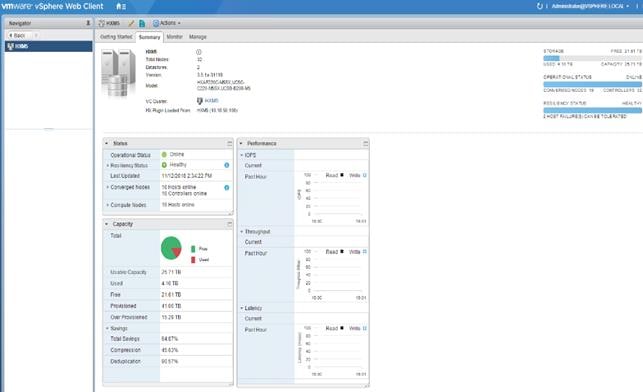Open the Administrator user dropdown
Screen dimensions: 643x392
coord(590,6)
